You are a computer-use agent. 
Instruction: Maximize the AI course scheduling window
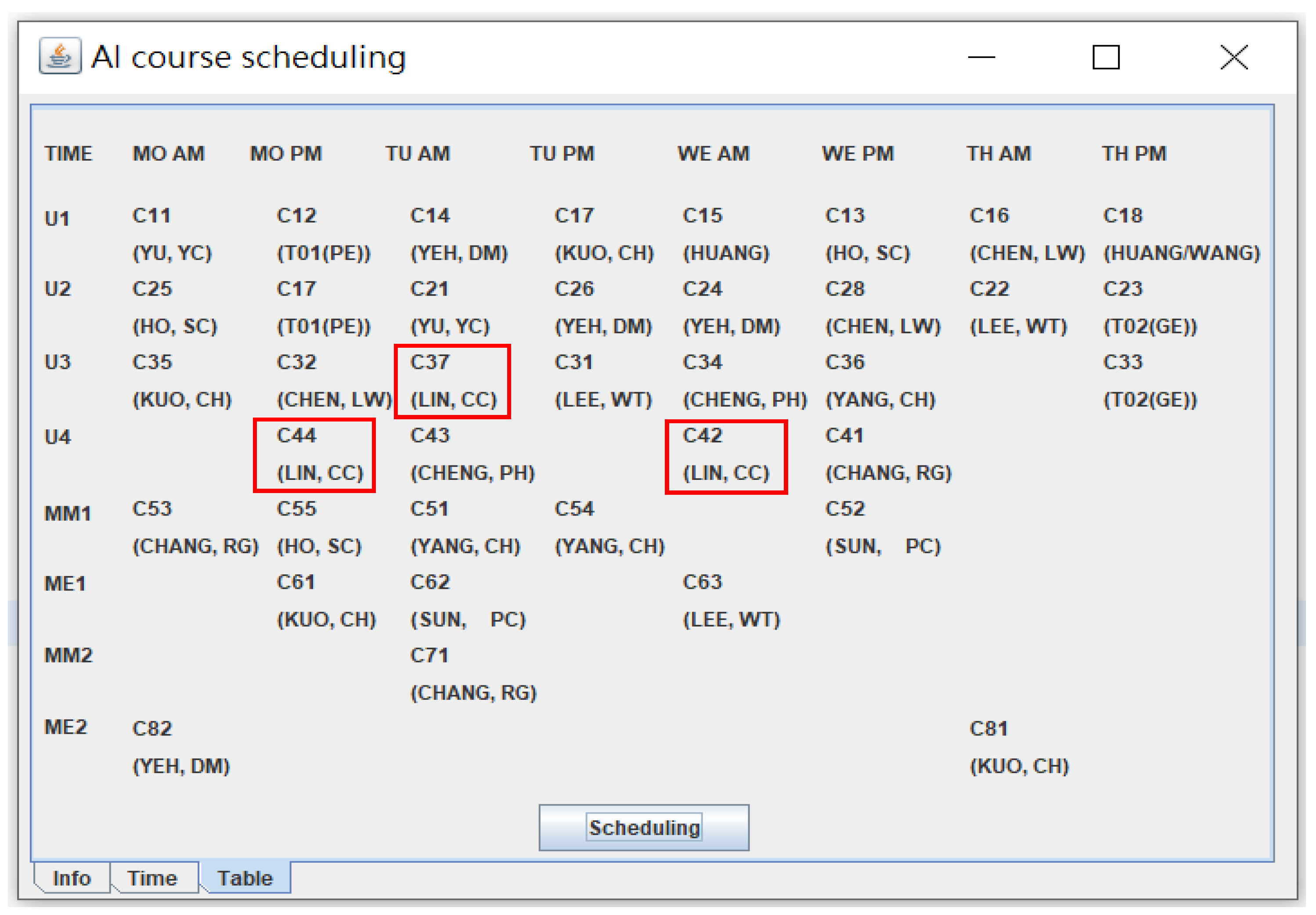tap(1106, 57)
